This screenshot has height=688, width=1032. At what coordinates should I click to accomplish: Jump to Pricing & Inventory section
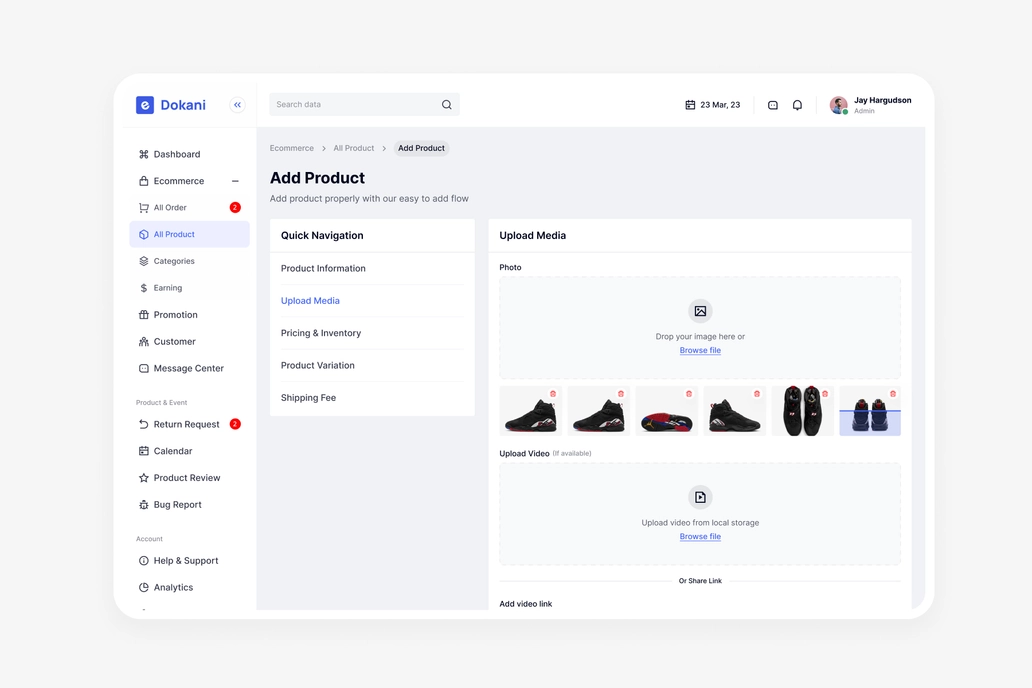321,333
